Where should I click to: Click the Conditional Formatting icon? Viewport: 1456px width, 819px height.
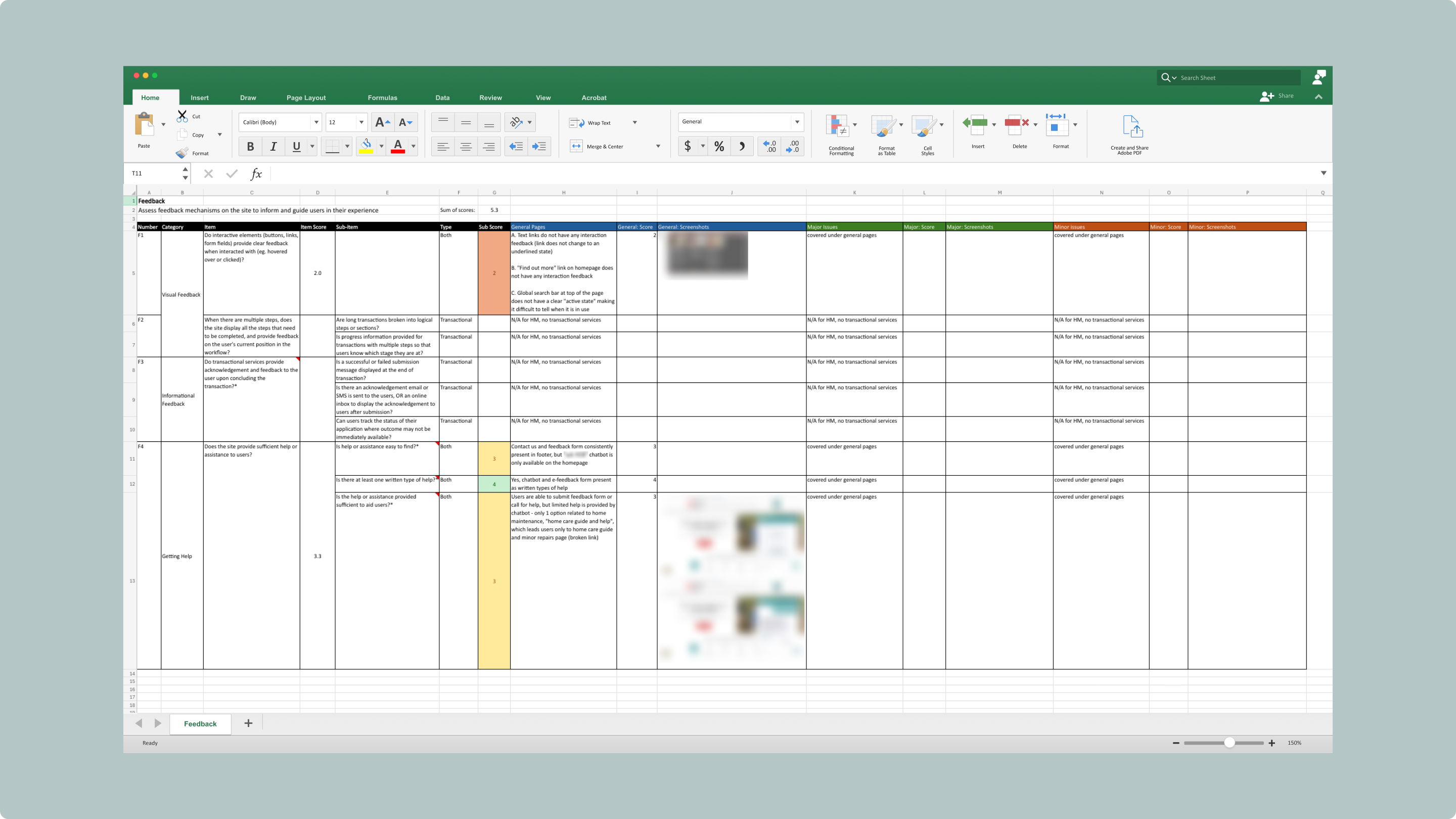coord(838,126)
